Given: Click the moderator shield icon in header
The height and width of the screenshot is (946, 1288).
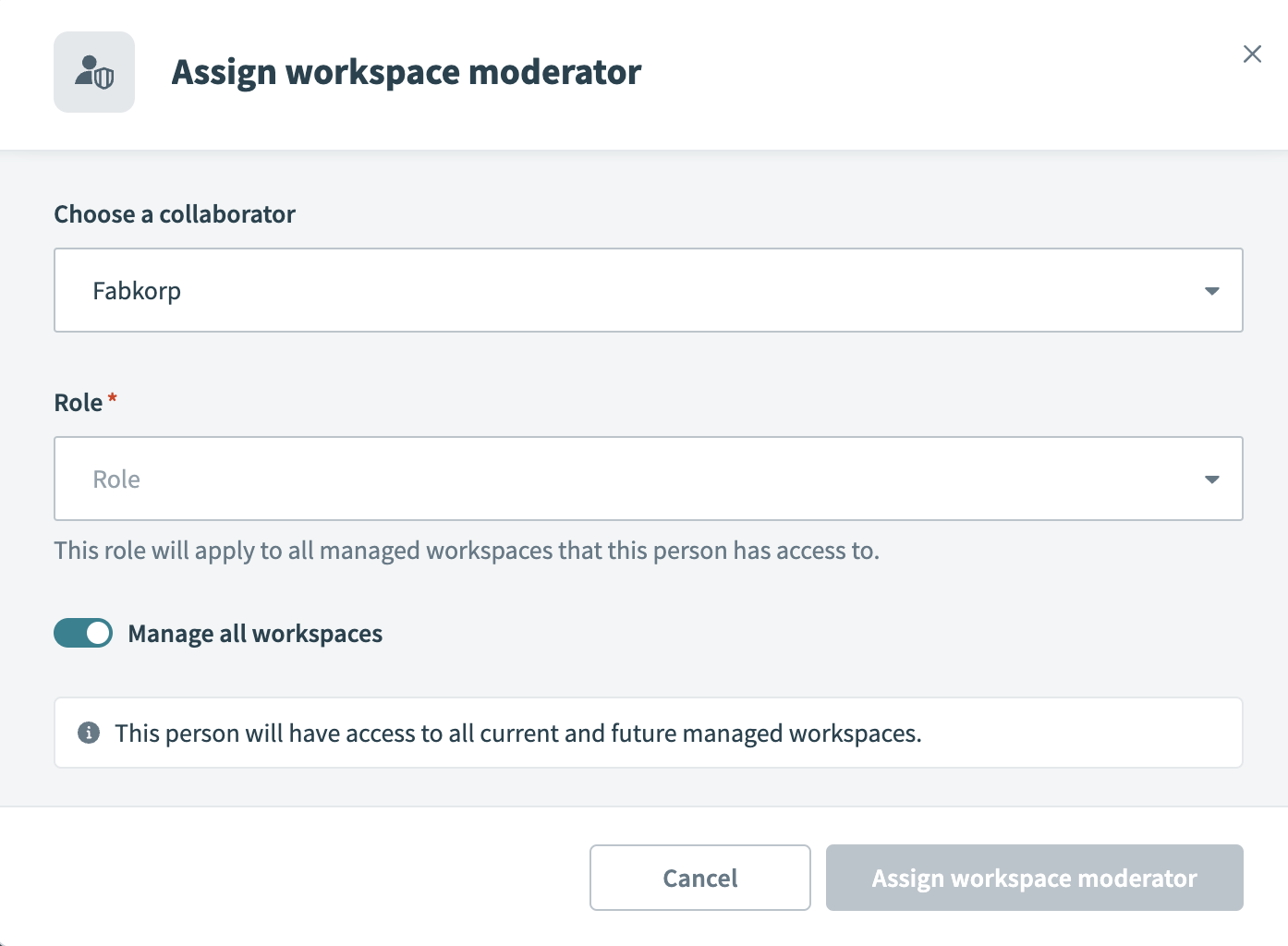Looking at the screenshot, I should [94, 72].
